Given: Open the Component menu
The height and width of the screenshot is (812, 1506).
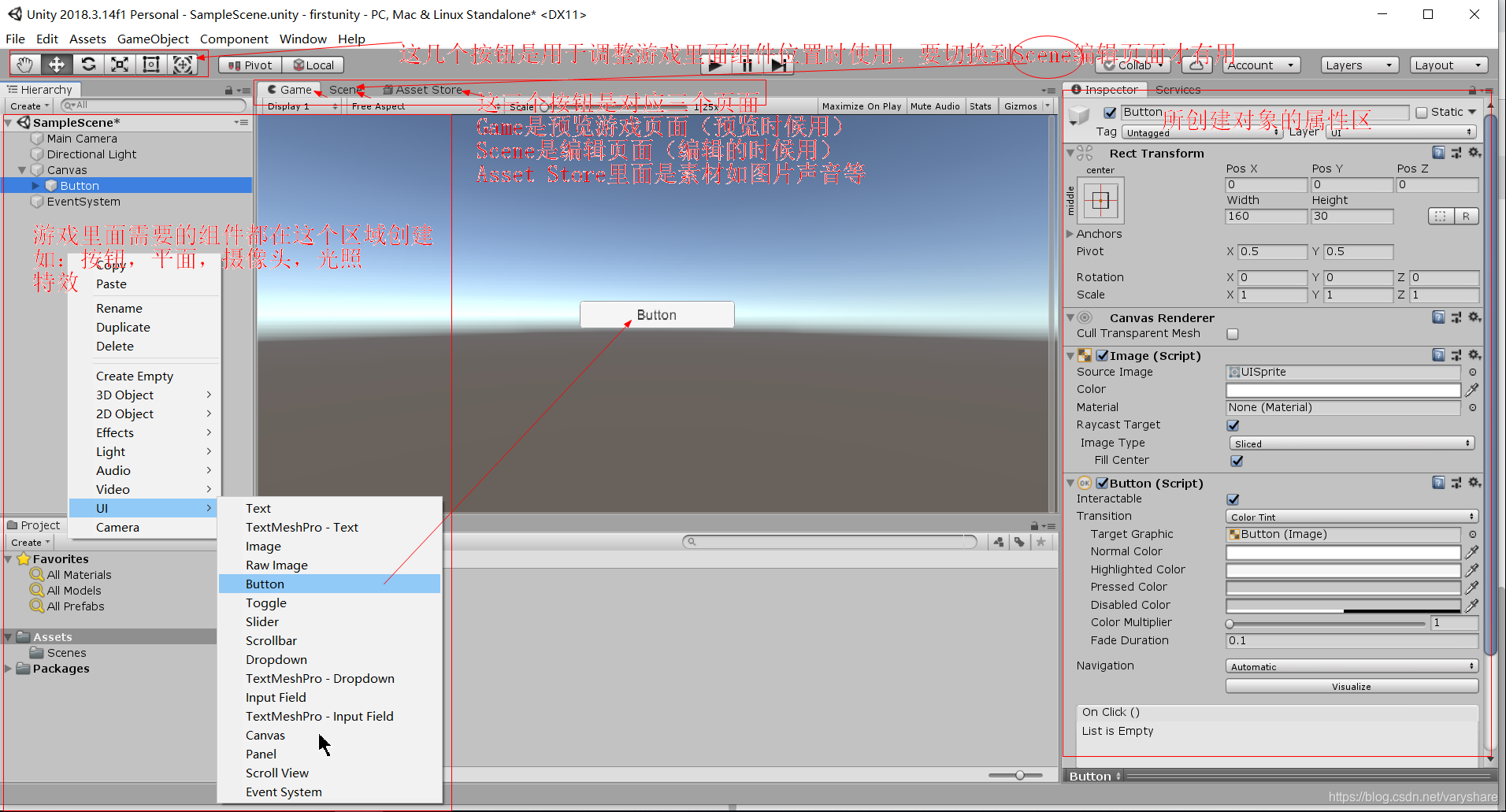Looking at the screenshot, I should click(x=234, y=39).
